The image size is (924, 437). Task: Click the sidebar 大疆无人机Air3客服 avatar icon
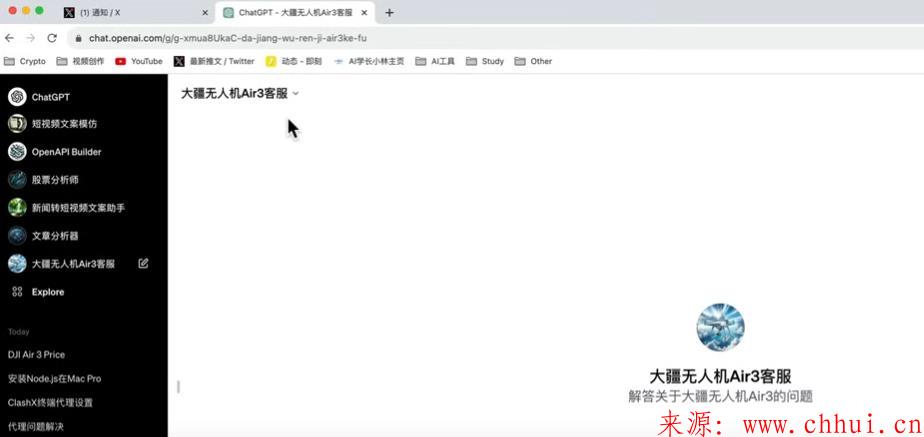(x=17, y=263)
